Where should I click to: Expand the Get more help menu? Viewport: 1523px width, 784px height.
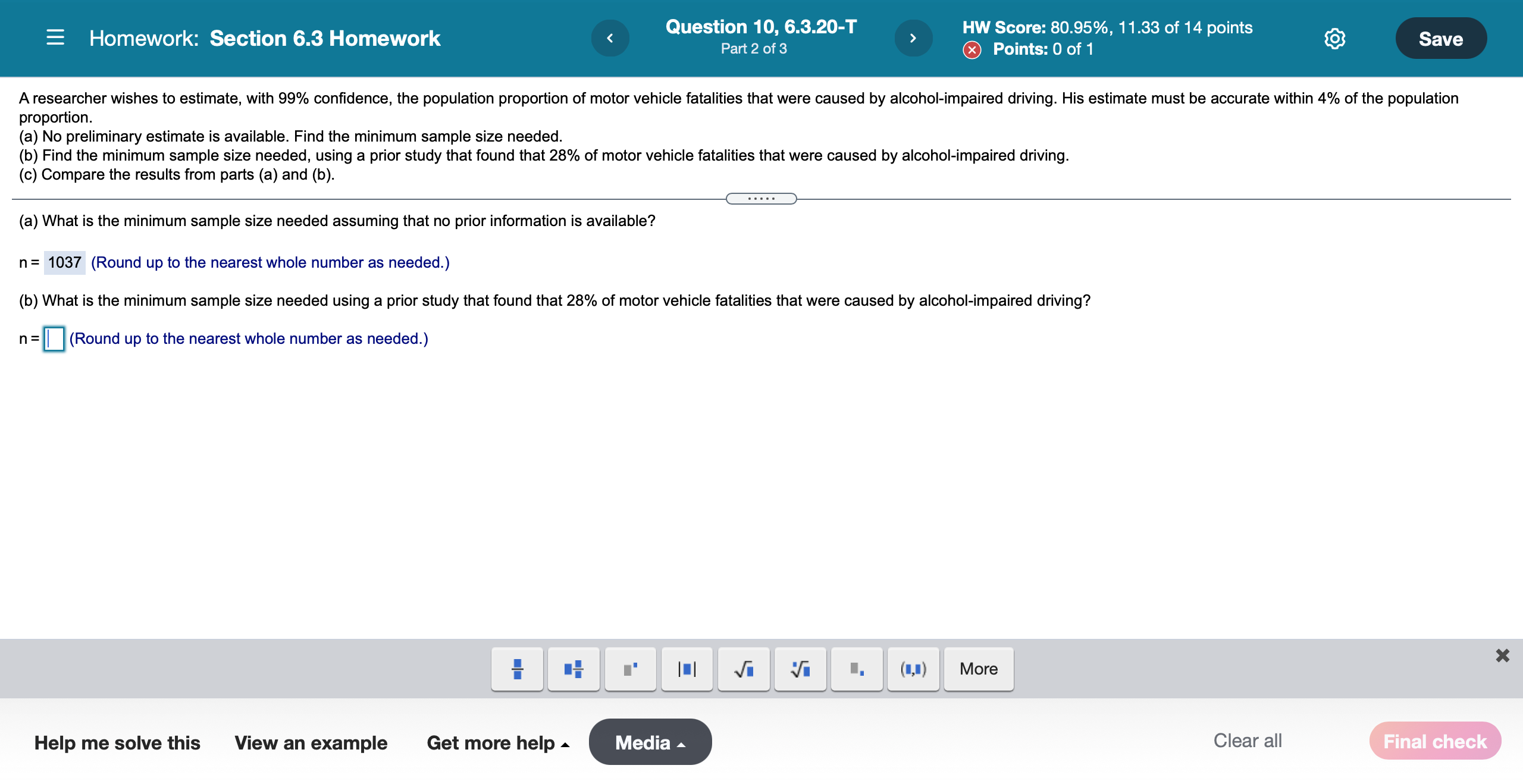click(498, 742)
